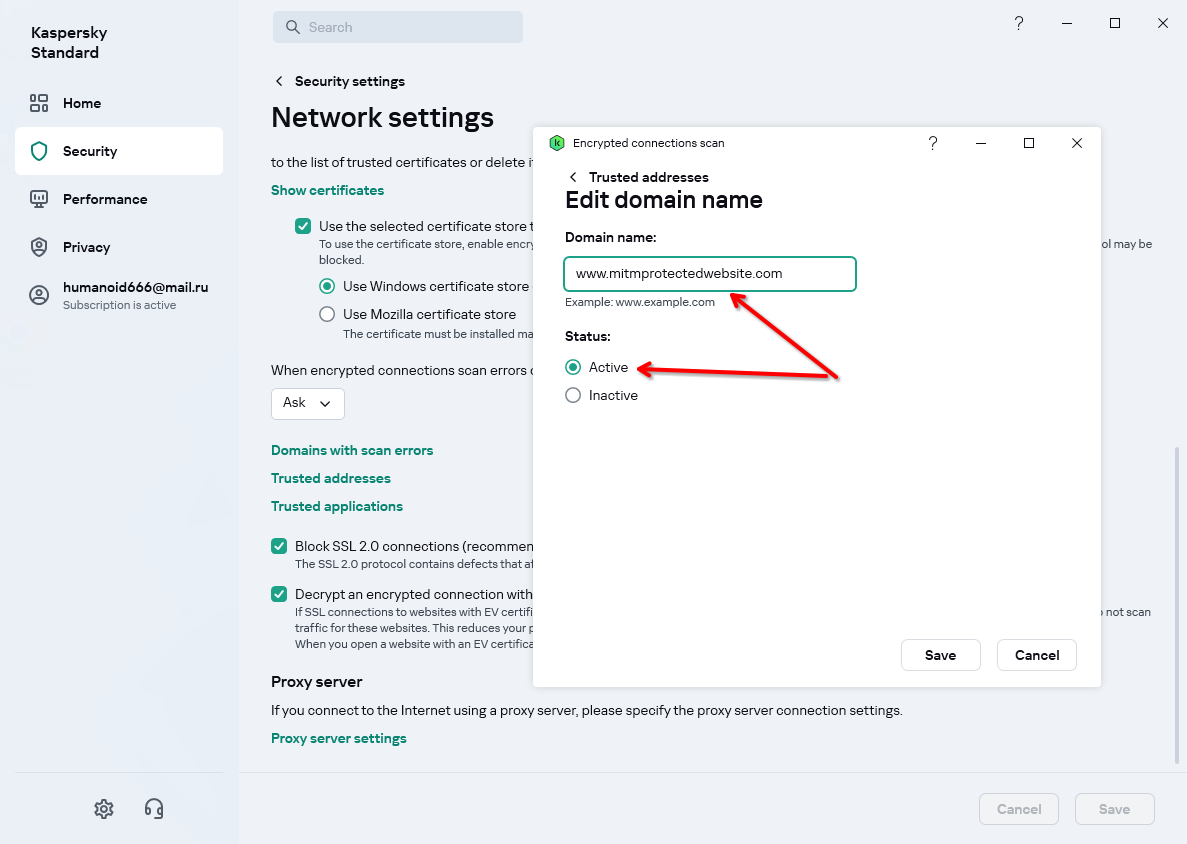Click the Kaspersky logo in dialog title
This screenshot has height=844, width=1187.
[x=556, y=143]
